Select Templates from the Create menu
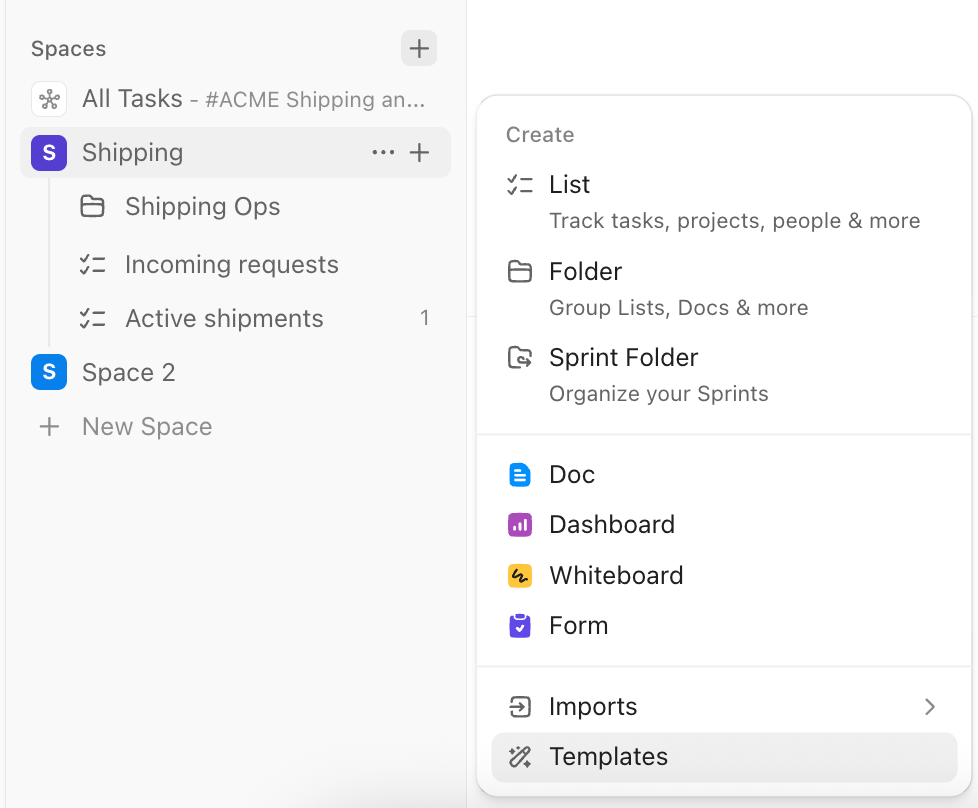978x808 pixels. point(609,757)
